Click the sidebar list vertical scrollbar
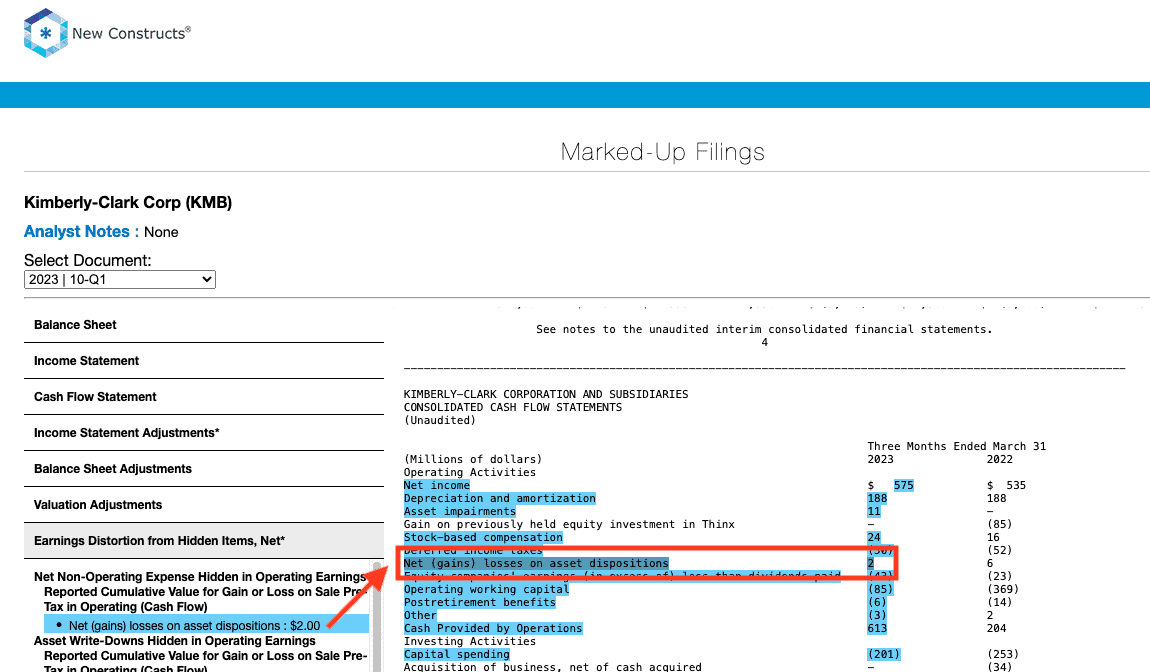The width and height of the screenshot is (1150, 672). (378, 617)
